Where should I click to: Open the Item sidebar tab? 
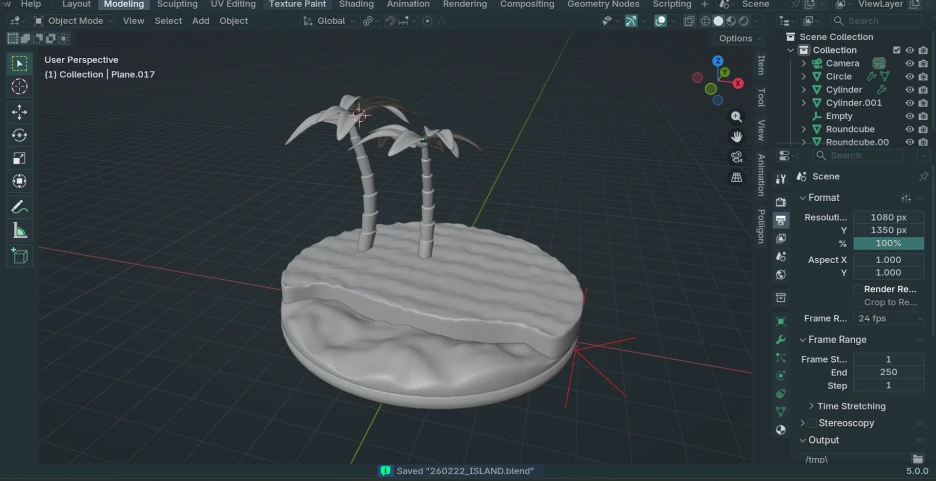pos(760,65)
